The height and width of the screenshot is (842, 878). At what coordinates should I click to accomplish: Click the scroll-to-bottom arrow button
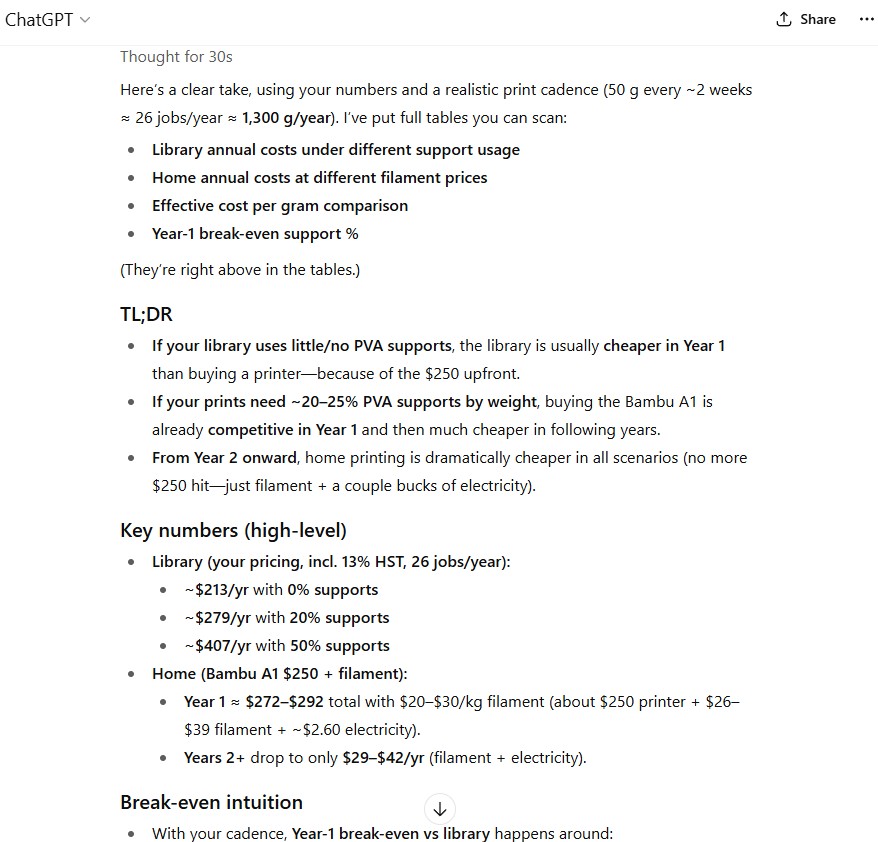point(440,809)
